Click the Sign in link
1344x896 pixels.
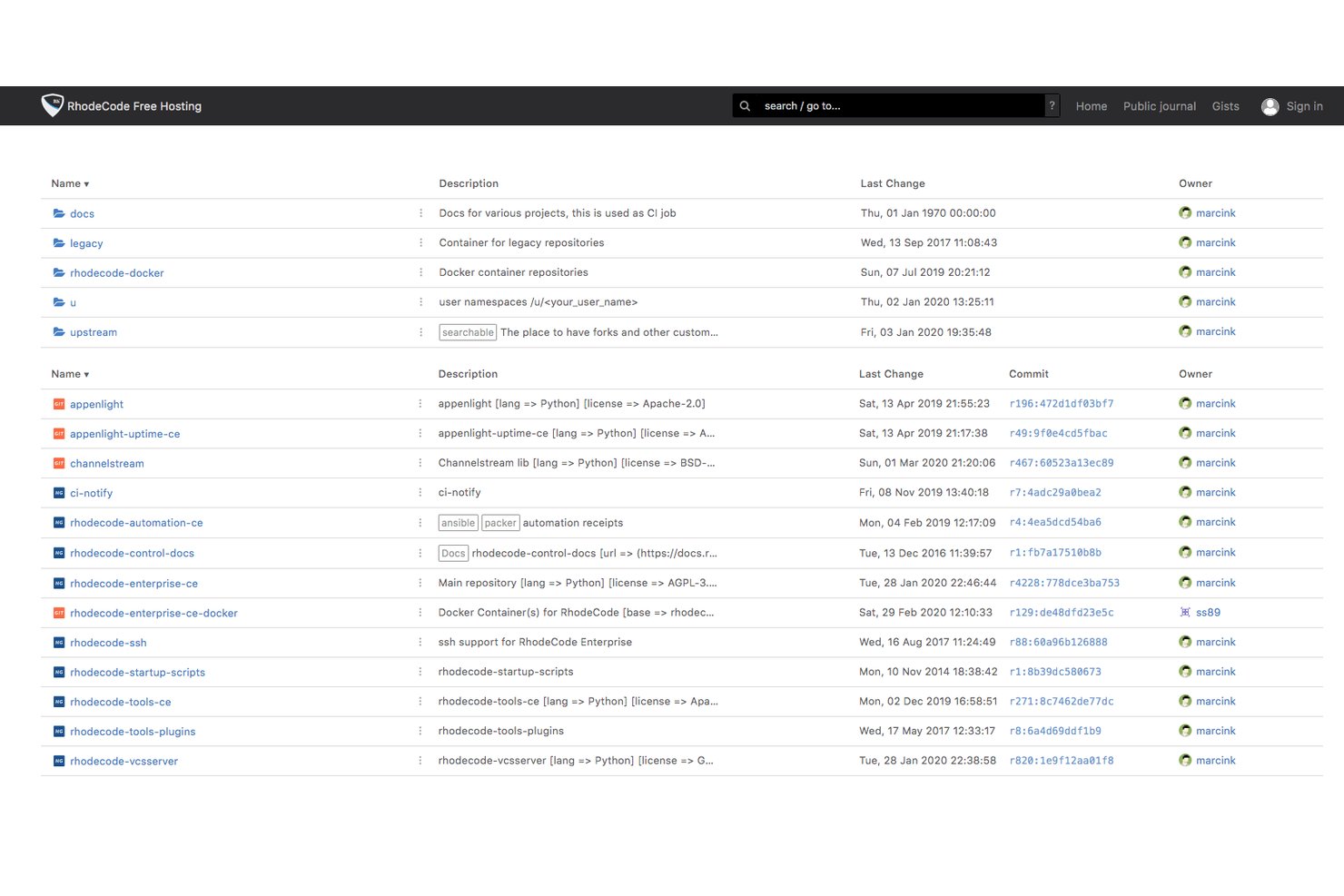1304,106
